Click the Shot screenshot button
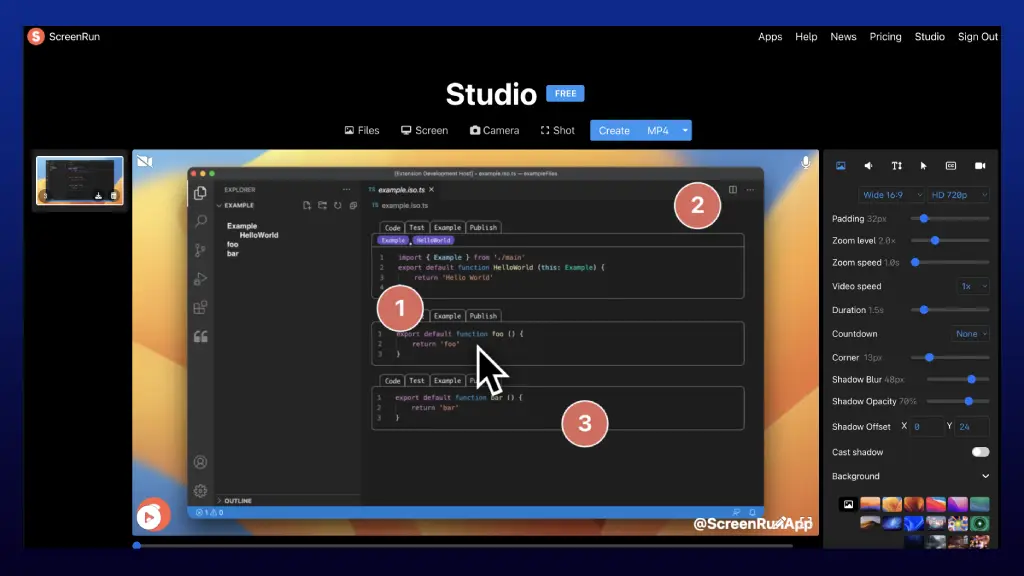1024x576 pixels. (x=558, y=131)
